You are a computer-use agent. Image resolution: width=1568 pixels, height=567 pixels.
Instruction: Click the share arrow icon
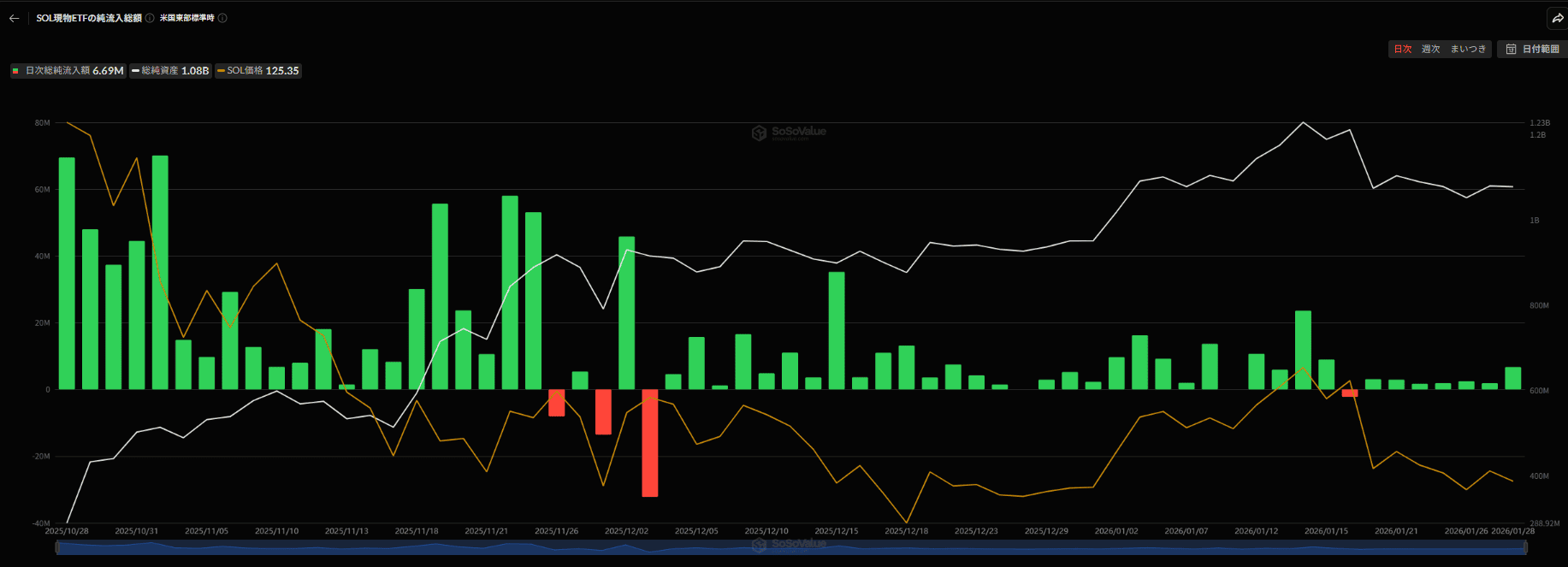pos(1558,18)
